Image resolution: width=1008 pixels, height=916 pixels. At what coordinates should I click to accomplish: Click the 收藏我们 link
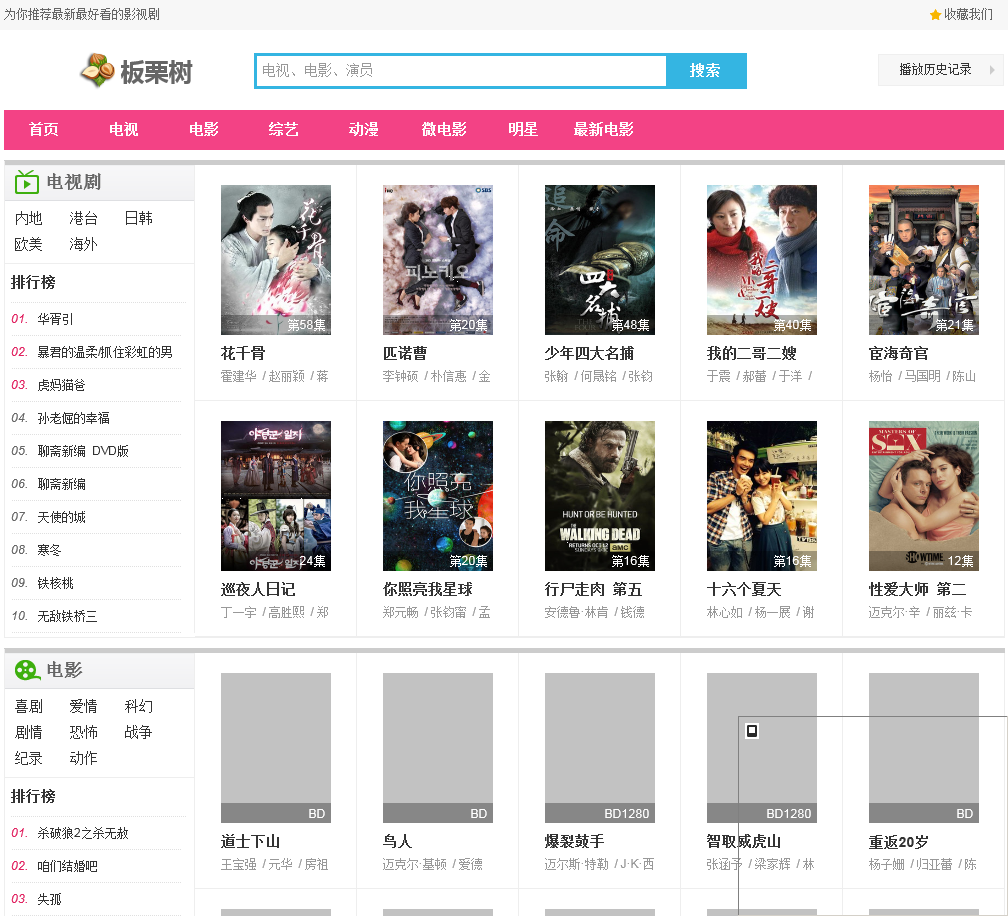point(968,15)
